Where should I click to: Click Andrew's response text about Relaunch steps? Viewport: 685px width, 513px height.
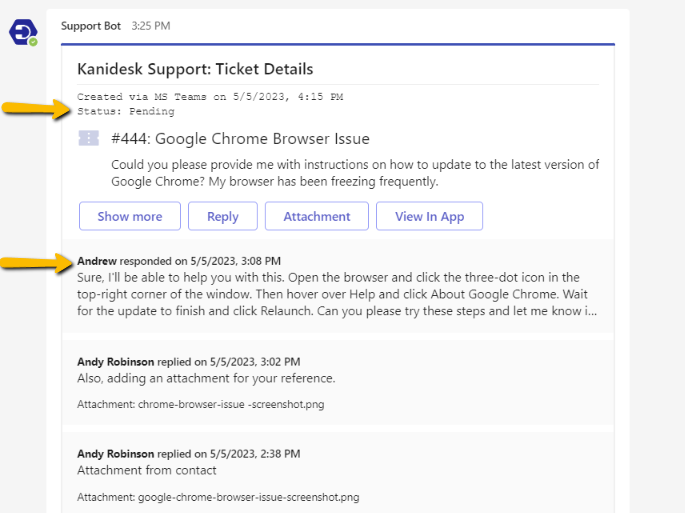pos(337,294)
